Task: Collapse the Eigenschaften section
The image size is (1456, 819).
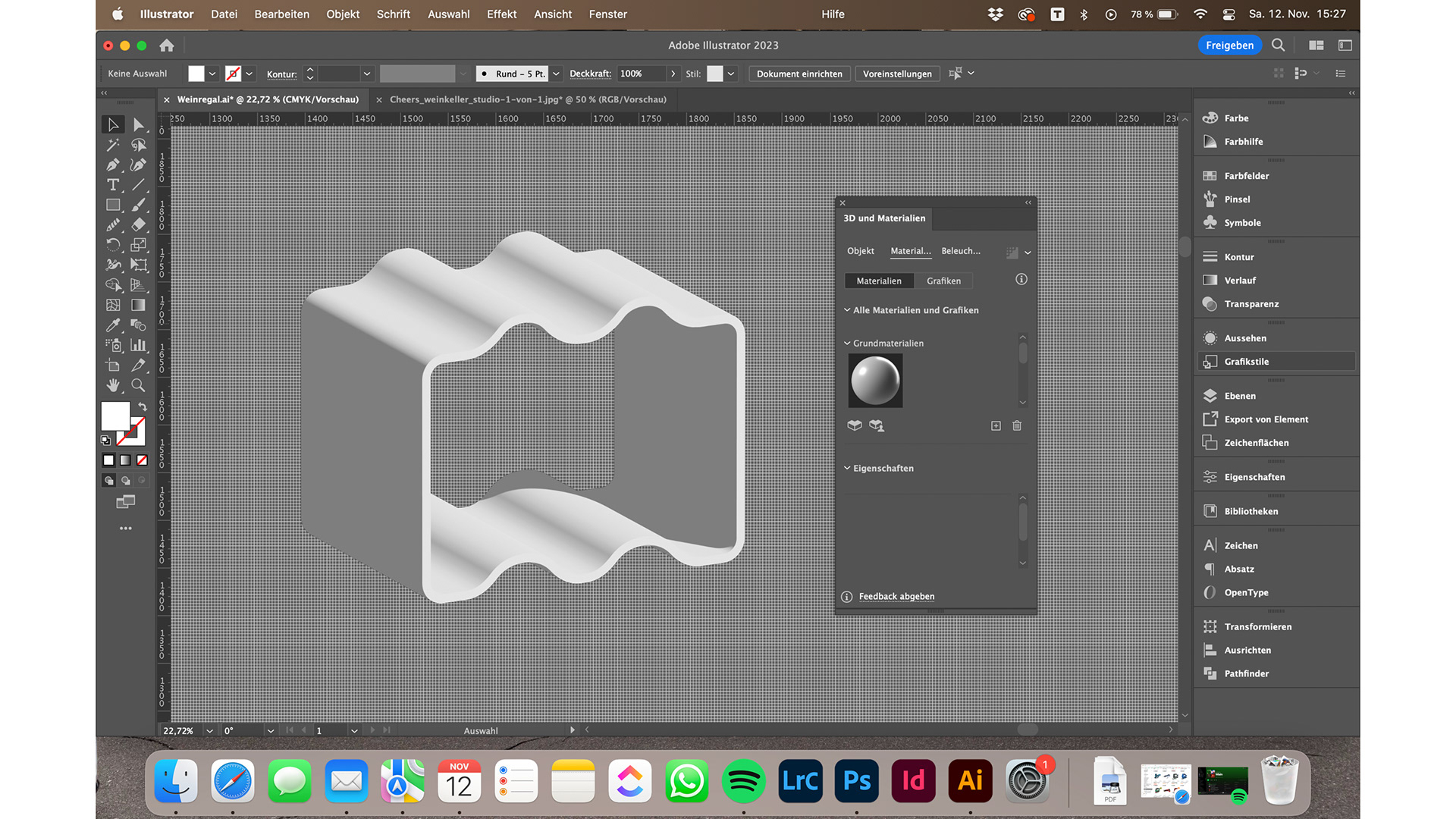Action: click(847, 469)
